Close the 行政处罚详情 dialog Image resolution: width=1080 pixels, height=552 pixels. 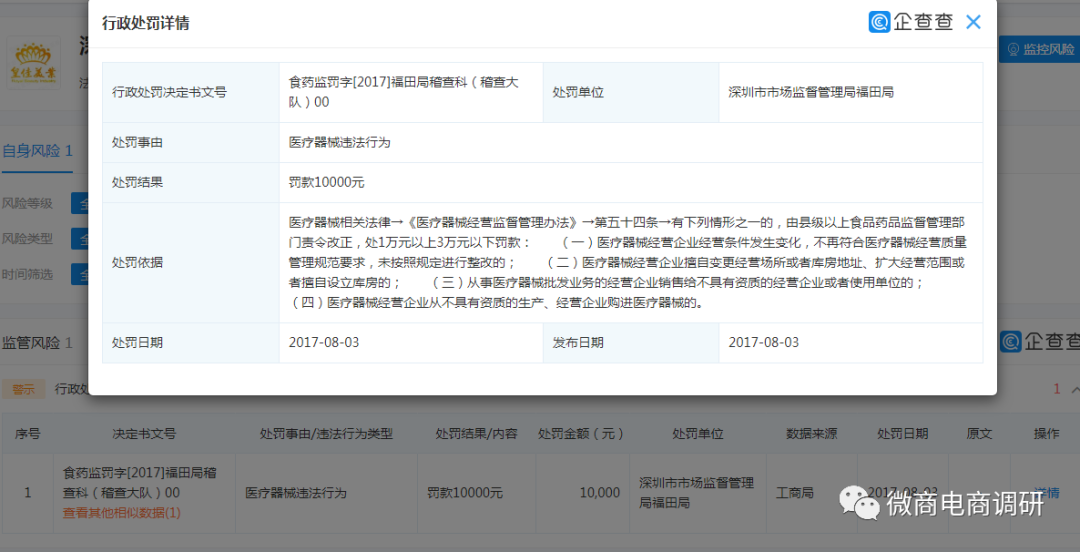click(x=973, y=22)
